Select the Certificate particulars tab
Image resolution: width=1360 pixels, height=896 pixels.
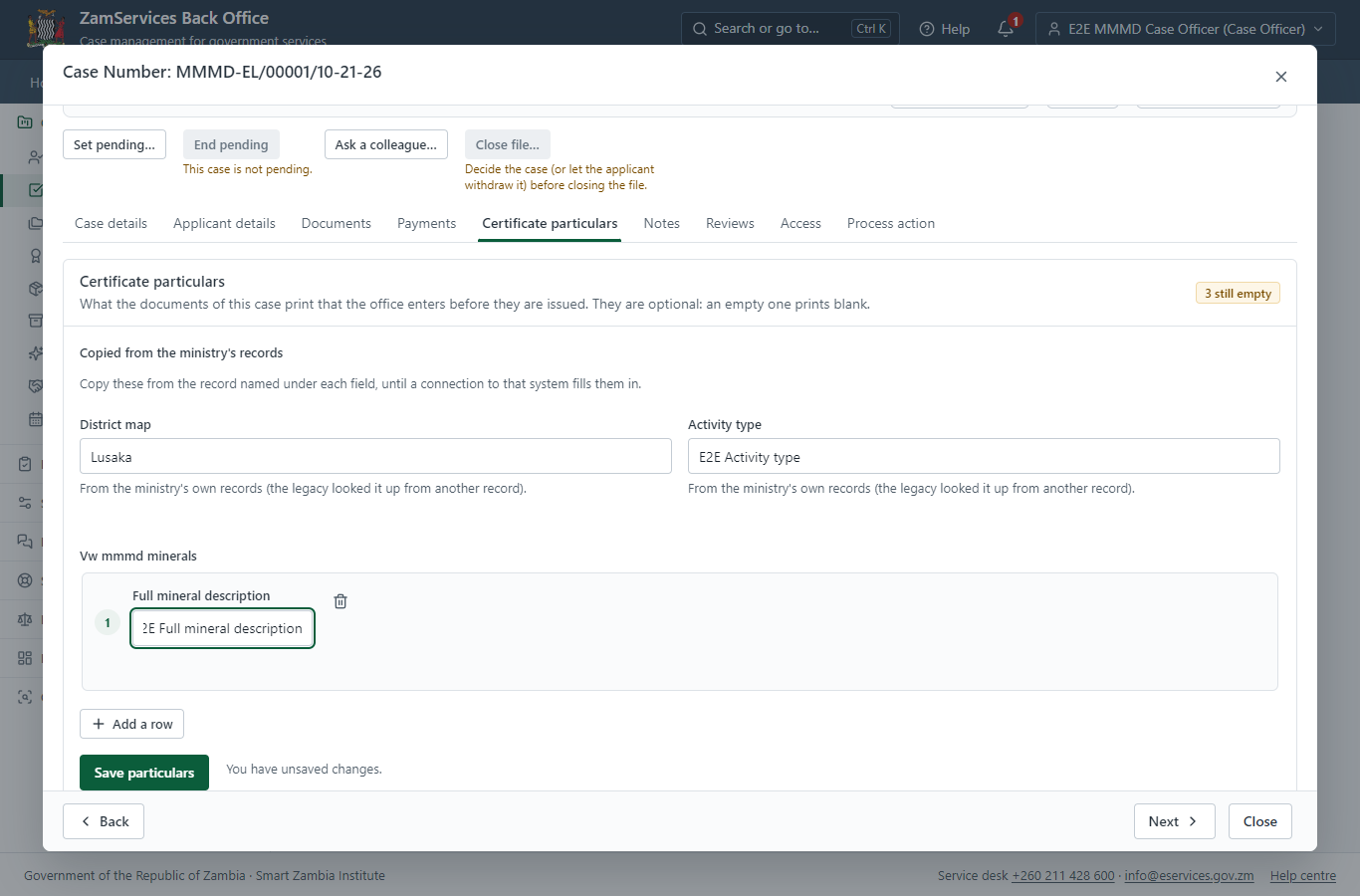(550, 223)
